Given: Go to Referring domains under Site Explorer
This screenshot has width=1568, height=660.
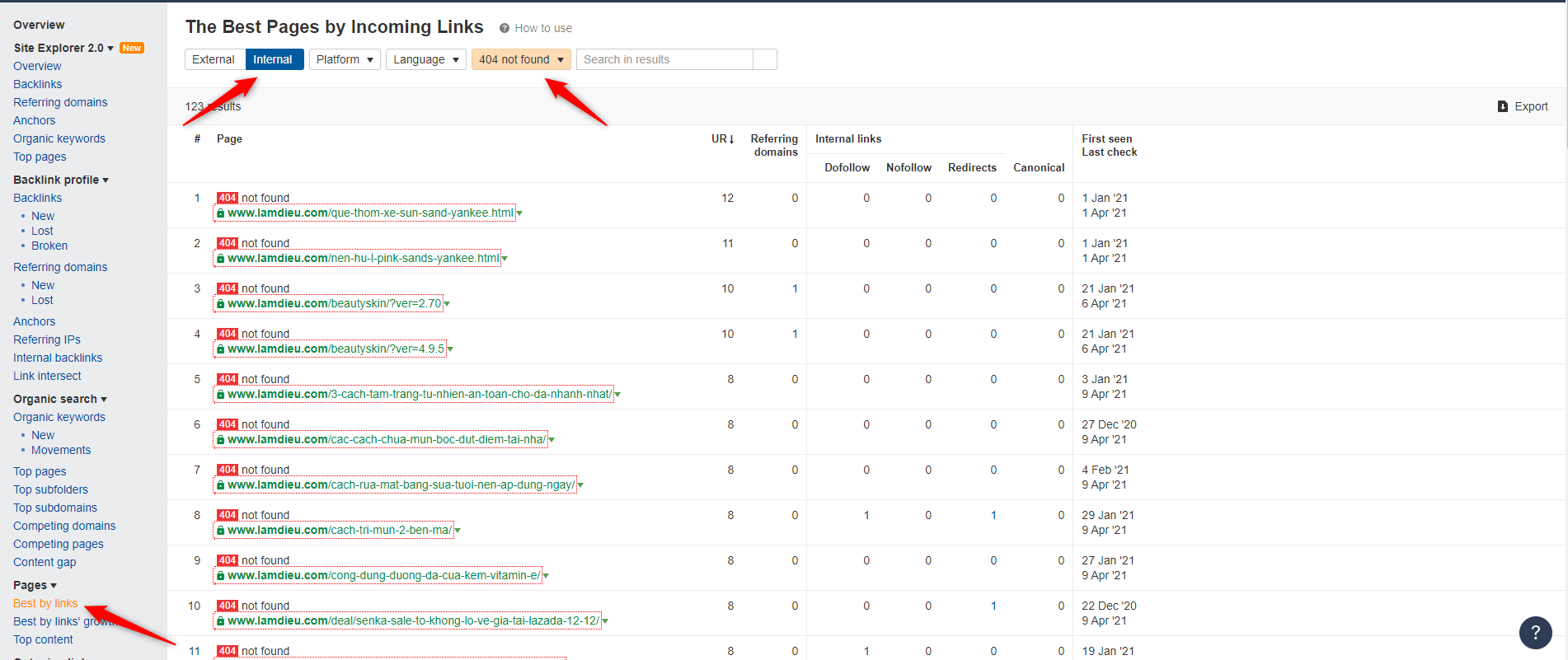Looking at the screenshot, I should tap(60, 102).
